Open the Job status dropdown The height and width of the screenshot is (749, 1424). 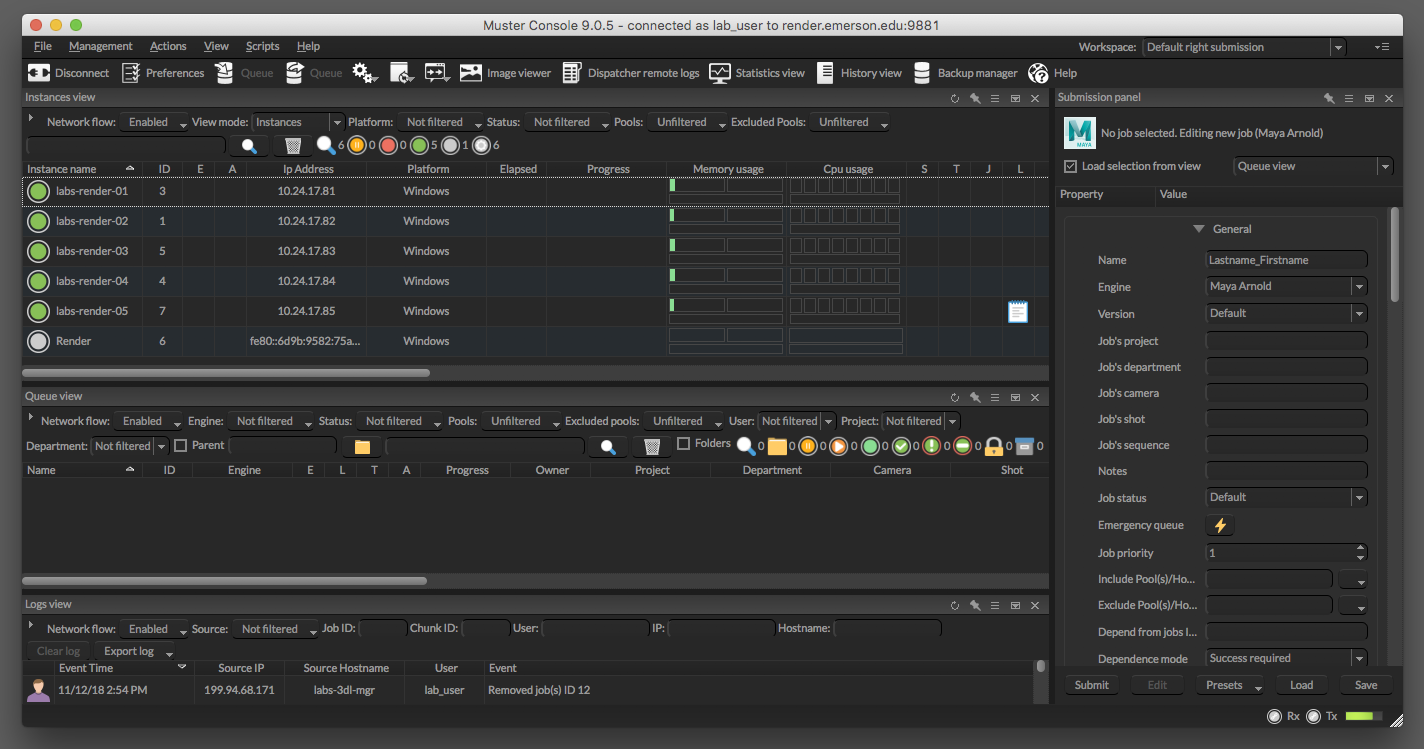1286,497
